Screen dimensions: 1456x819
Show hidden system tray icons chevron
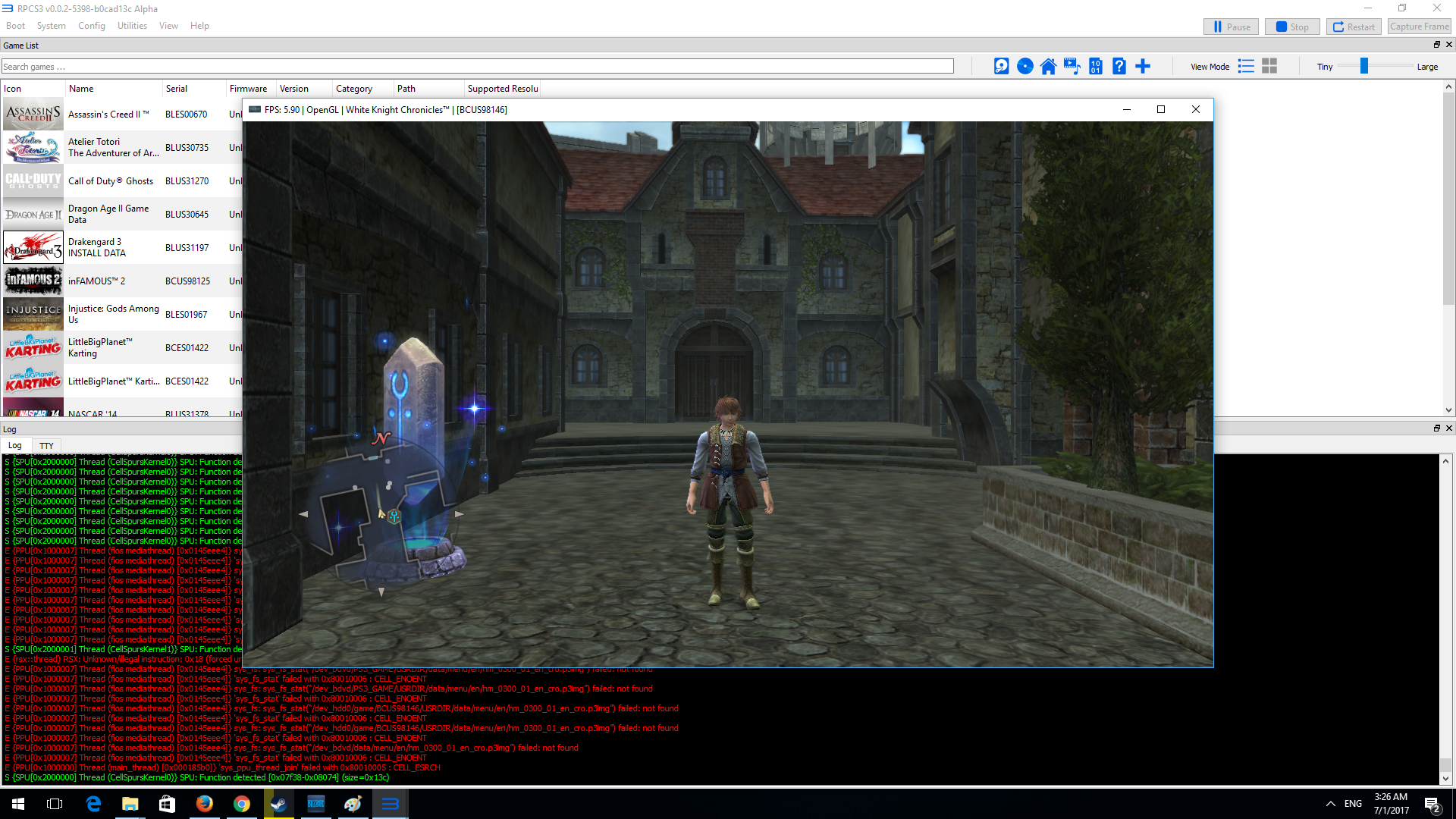(x=1330, y=804)
